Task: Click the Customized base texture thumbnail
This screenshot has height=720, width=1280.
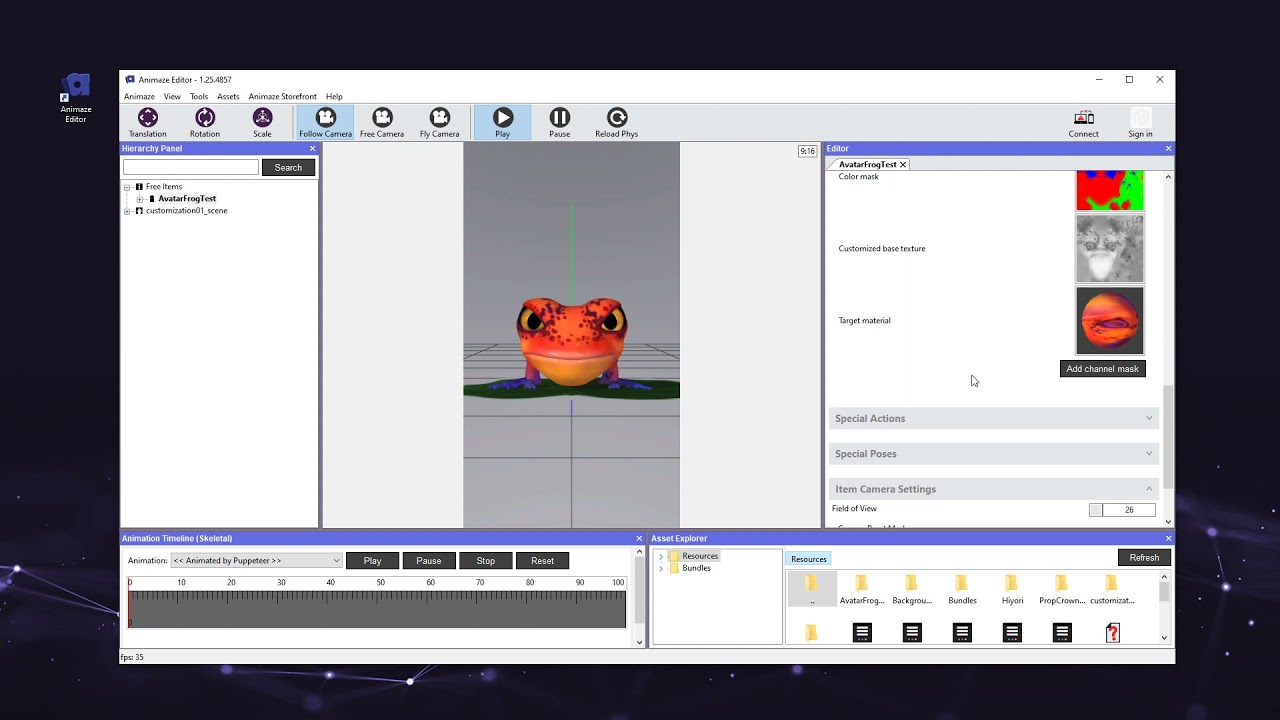Action: pos(1109,249)
